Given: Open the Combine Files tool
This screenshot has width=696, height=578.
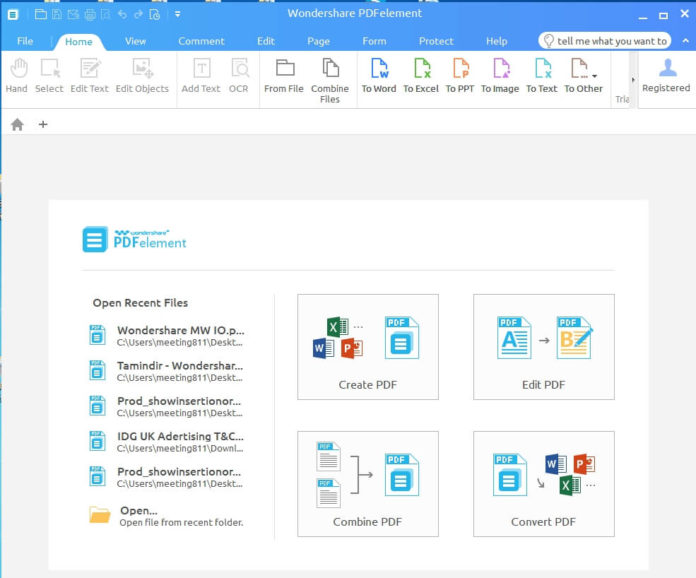Looking at the screenshot, I should point(330,81).
